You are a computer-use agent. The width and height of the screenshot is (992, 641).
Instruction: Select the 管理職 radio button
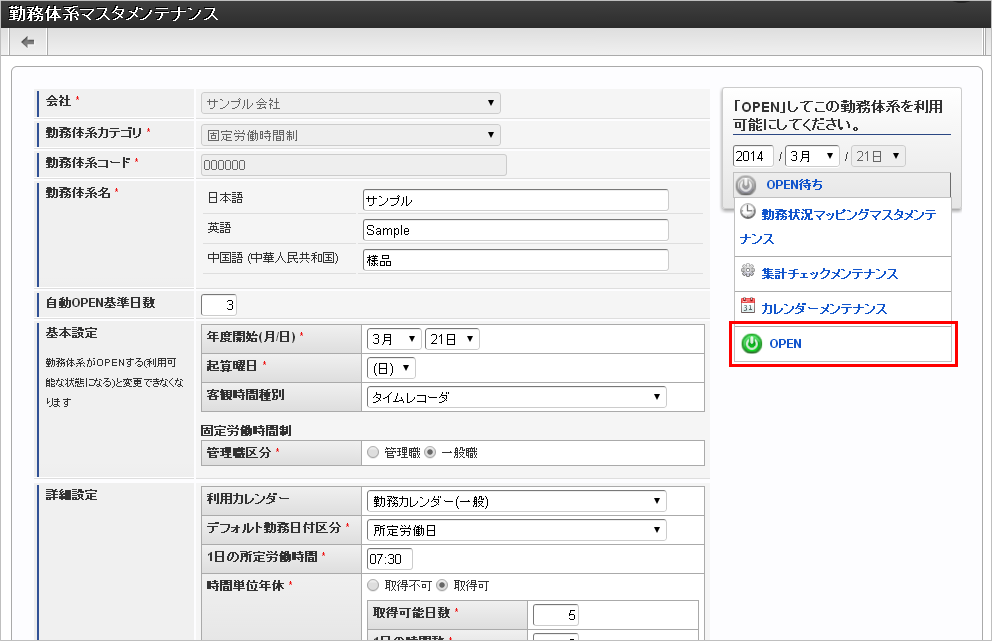[373, 452]
